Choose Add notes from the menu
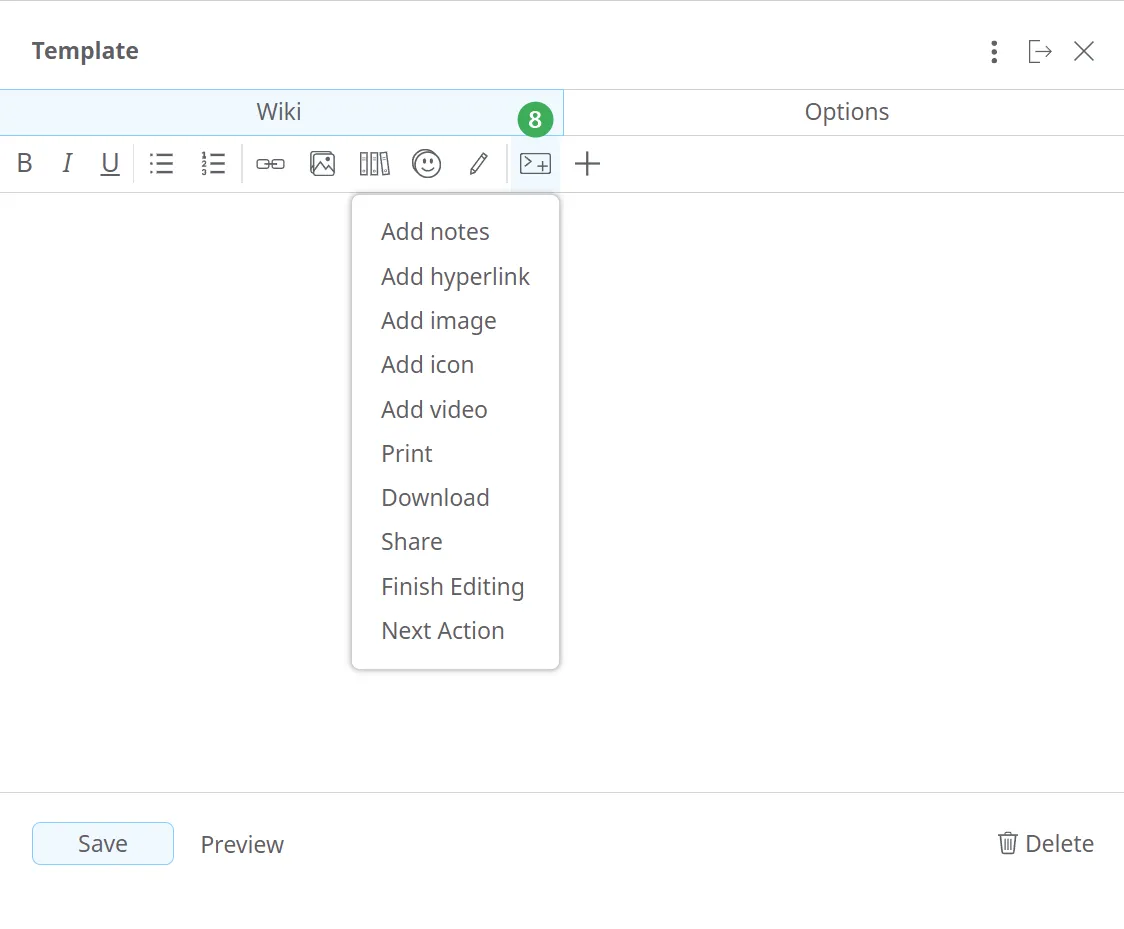This screenshot has height=929, width=1124. [x=435, y=232]
